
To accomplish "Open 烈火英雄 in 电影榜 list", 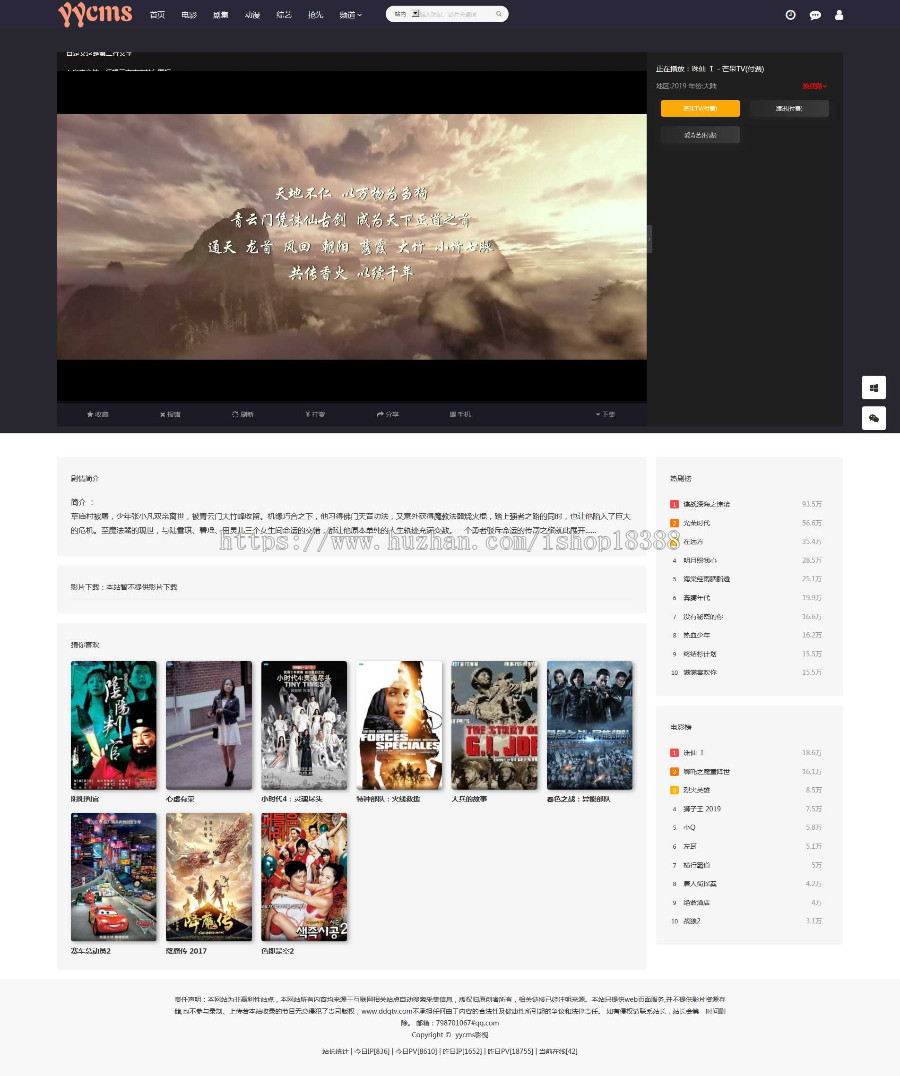I will [x=696, y=791].
